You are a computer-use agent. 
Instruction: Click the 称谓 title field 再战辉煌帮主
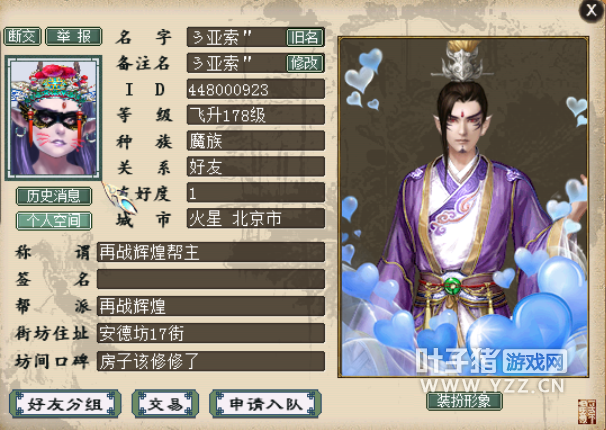tap(211, 252)
